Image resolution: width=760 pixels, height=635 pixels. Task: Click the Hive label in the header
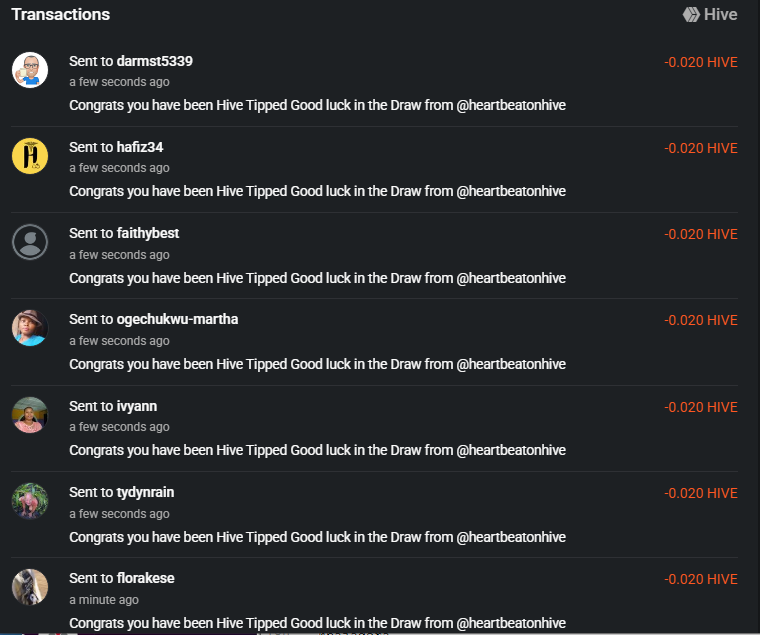tap(721, 15)
